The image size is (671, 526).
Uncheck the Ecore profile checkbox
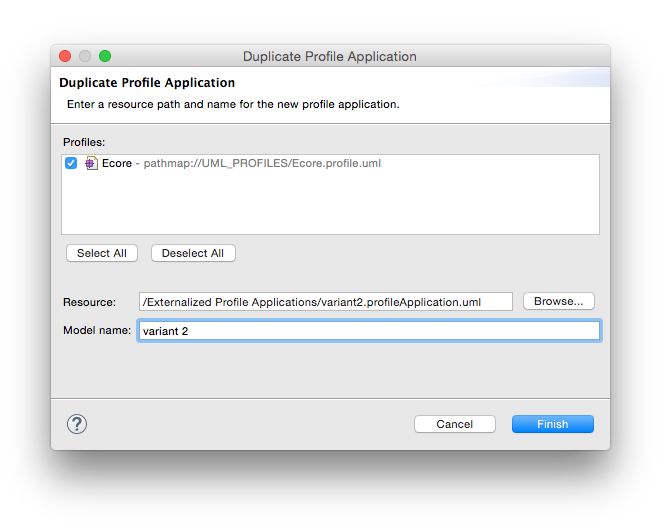click(x=71, y=163)
